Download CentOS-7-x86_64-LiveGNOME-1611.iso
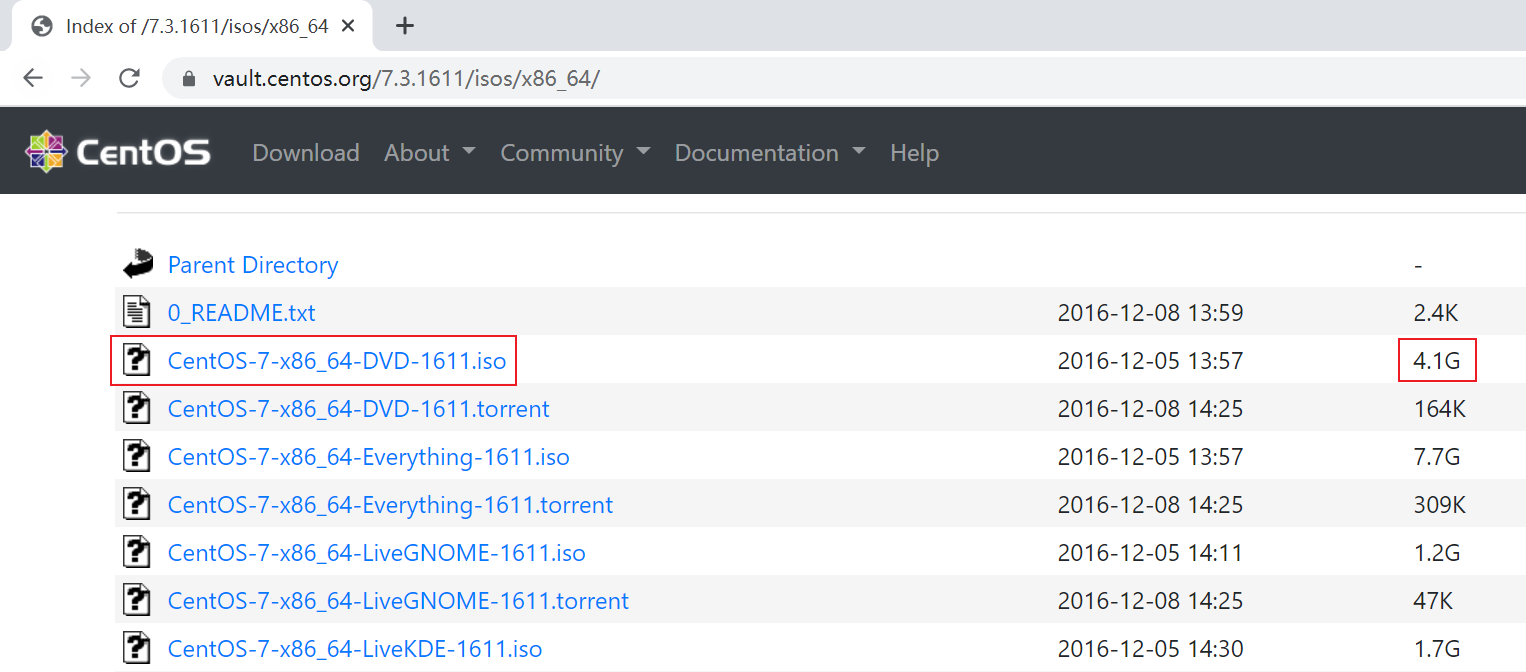 377,553
